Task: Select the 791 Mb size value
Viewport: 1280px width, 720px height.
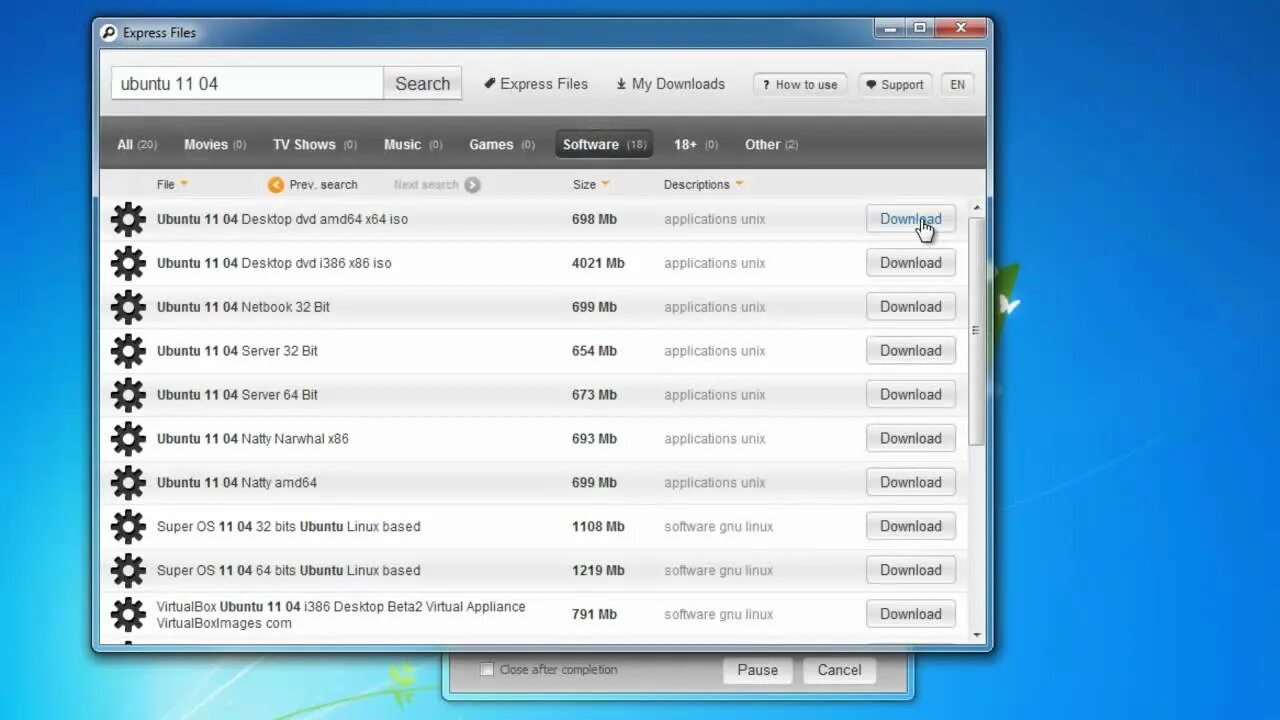Action: [x=594, y=615]
